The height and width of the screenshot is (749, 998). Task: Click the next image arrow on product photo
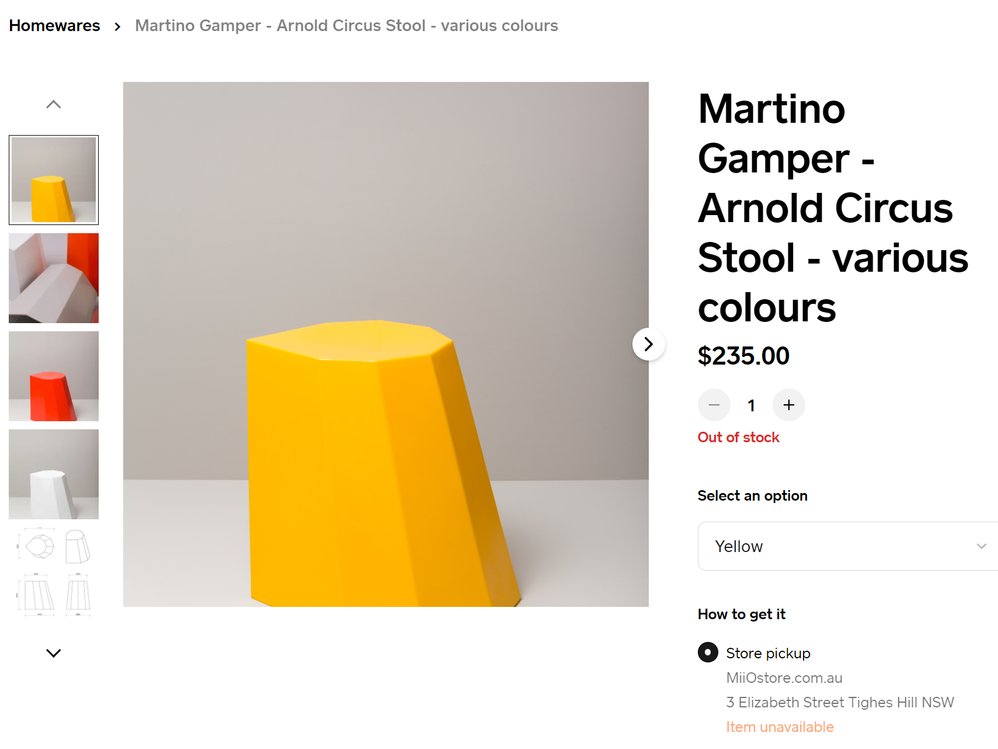tap(648, 343)
